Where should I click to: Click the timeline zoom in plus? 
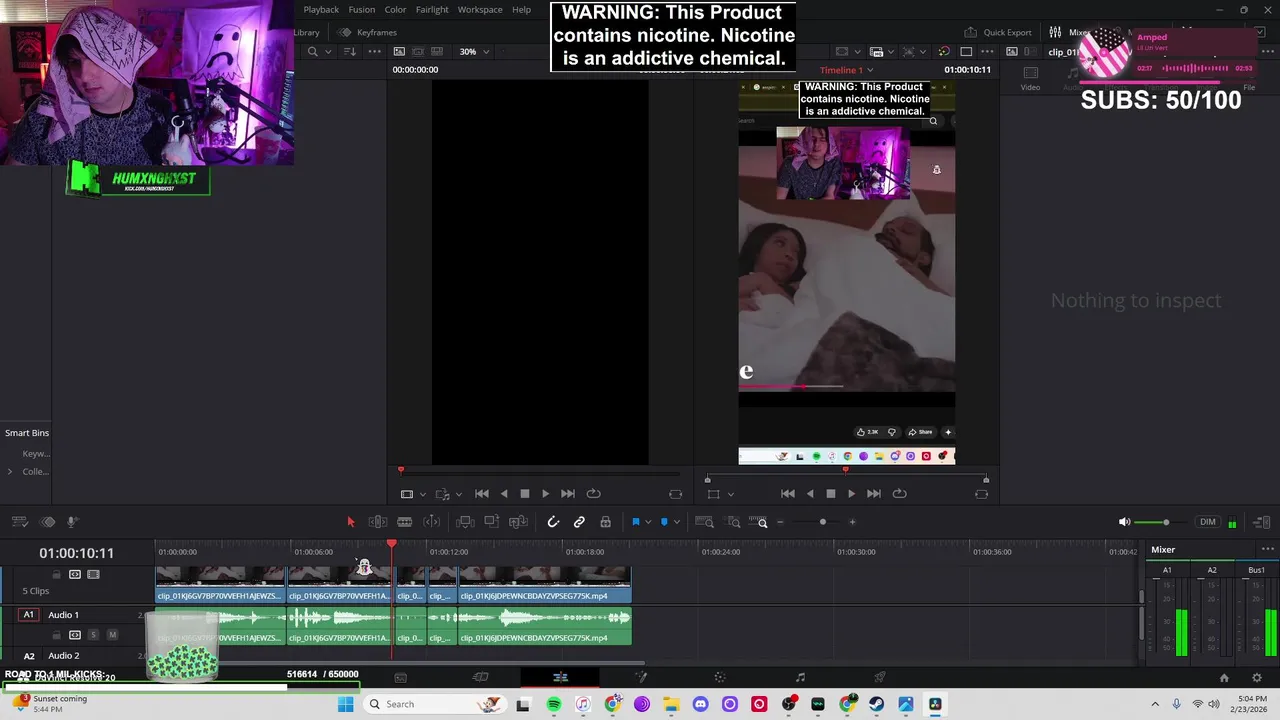pos(852,522)
